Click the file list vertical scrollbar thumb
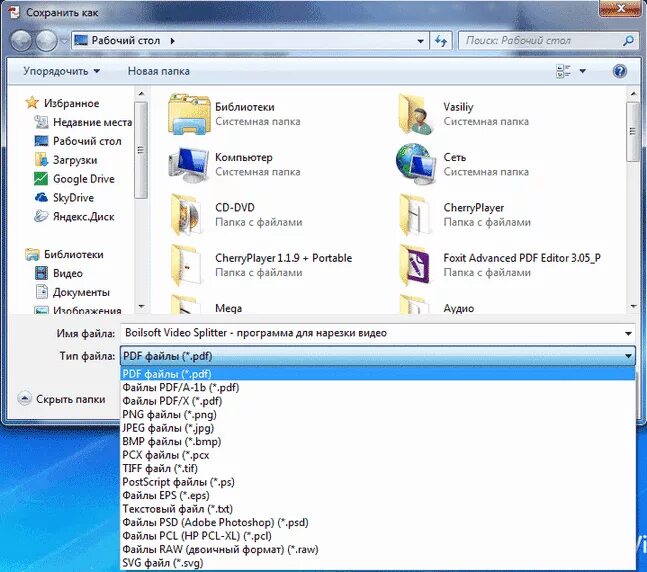Image resolution: width=647 pixels, height=572 pixels. (x=633, y=132)
